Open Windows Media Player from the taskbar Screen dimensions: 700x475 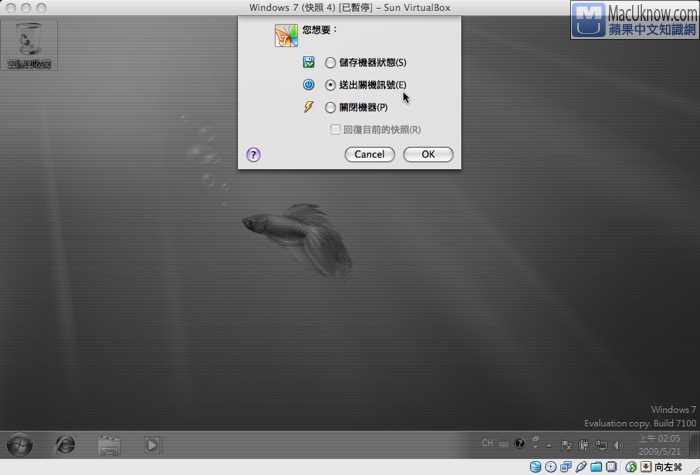coord(152,445)
